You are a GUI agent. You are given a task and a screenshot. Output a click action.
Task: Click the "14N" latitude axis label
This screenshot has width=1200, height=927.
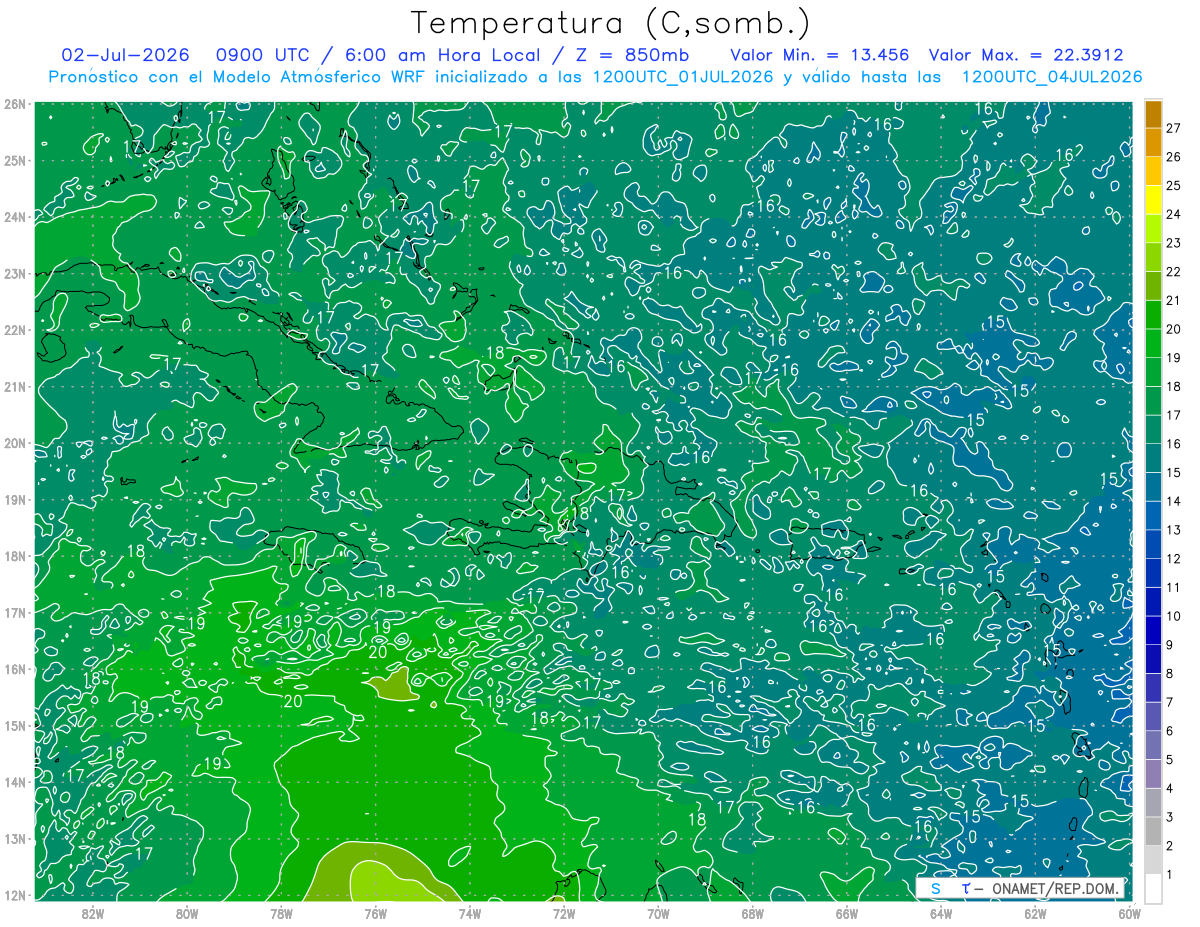(x=15, y=782)
